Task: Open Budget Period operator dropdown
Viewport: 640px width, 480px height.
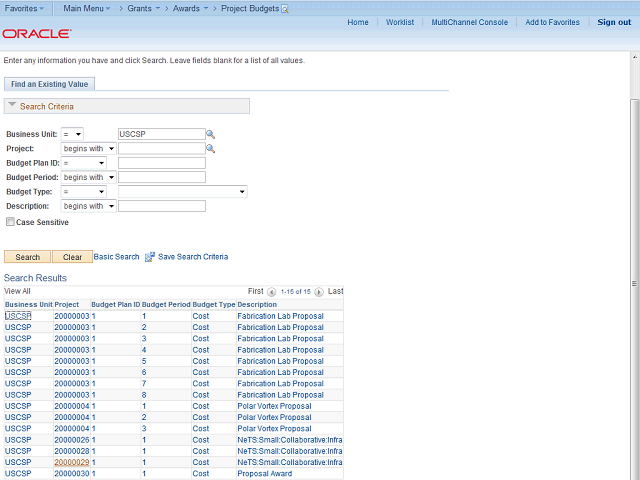Action: (89, 177)
